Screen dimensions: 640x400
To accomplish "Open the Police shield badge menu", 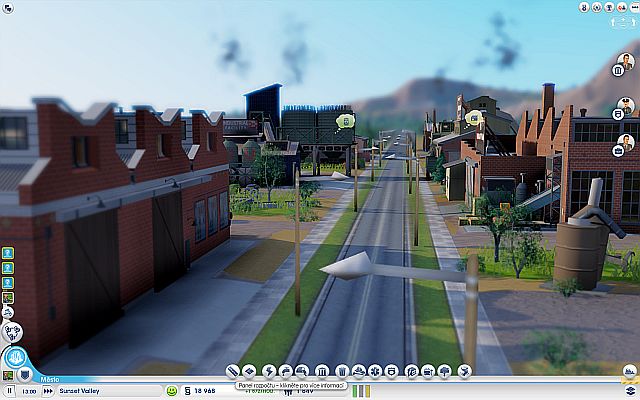I will pyautogui.click(x=391, y=371).
